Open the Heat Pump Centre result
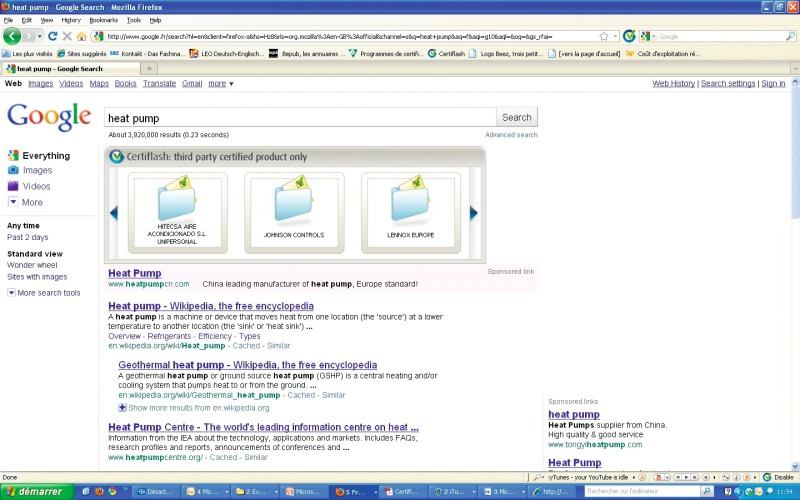The image size is (800, 500). click(x=263, y=427)
